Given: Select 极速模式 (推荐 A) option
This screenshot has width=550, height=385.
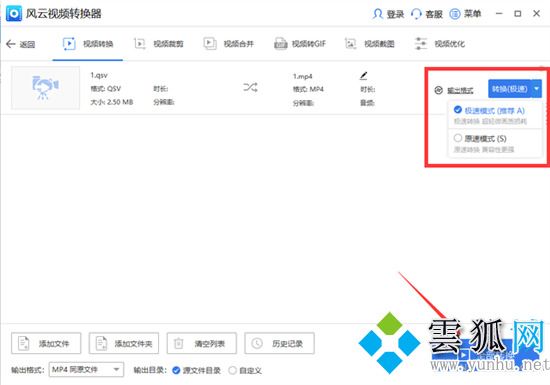Looking at the screenshot, I should tap(495, 115).
